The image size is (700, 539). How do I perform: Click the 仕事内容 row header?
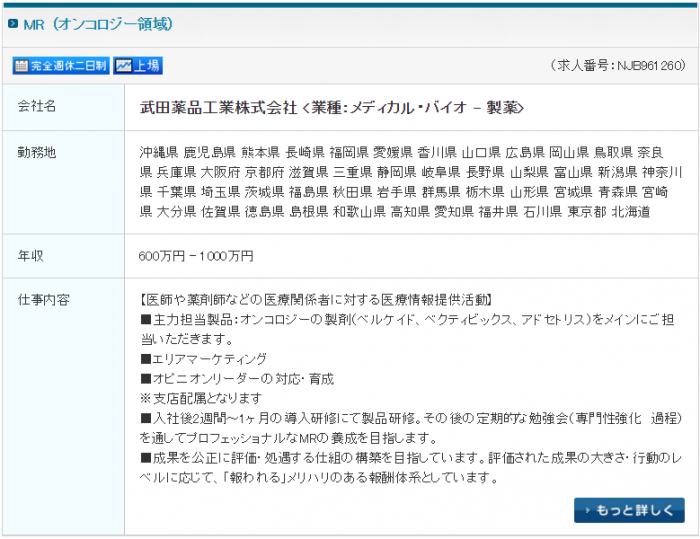pos(43,299)
